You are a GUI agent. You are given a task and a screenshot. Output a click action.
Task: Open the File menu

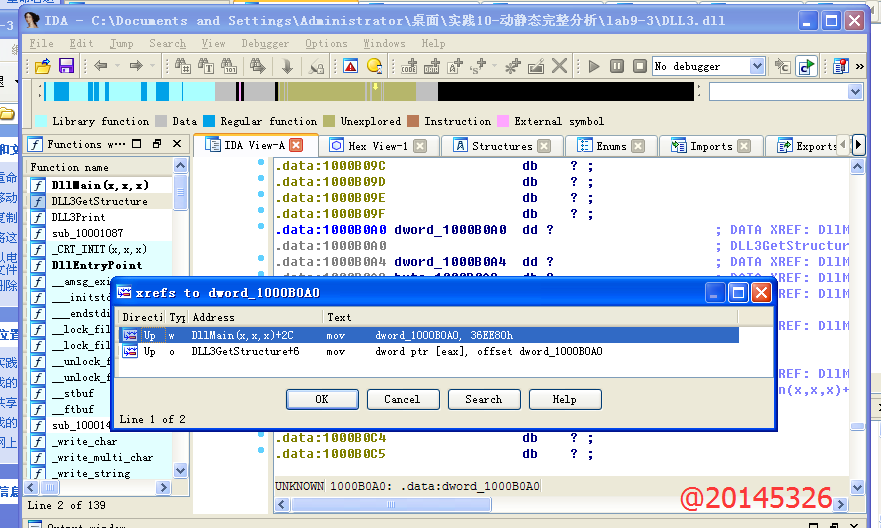tap(42, 43)
